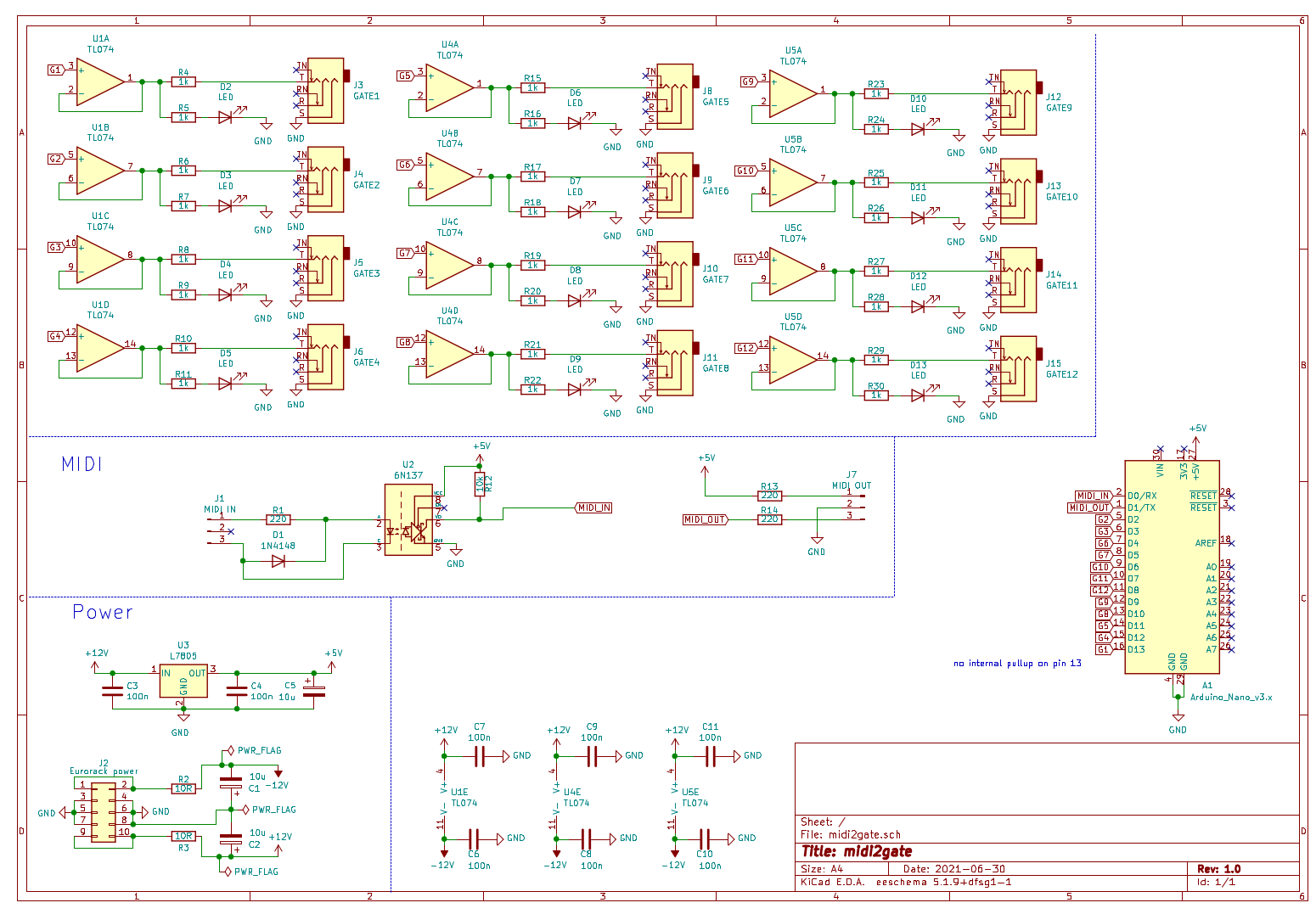Click the R12 10k pull-up resistor
This screenshot has width=1316, height=914.
click(480, 484)
